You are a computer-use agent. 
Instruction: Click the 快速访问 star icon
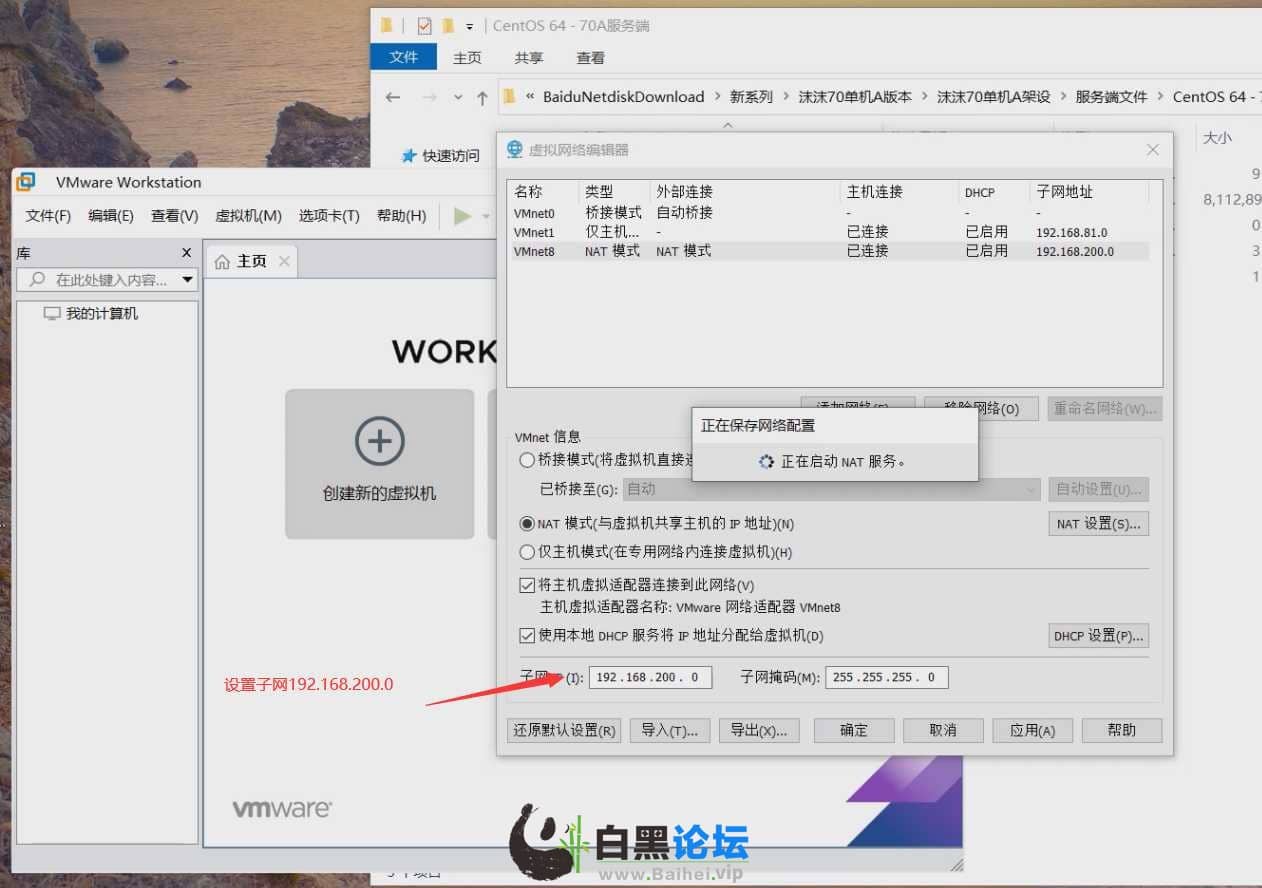coord(408,156)
